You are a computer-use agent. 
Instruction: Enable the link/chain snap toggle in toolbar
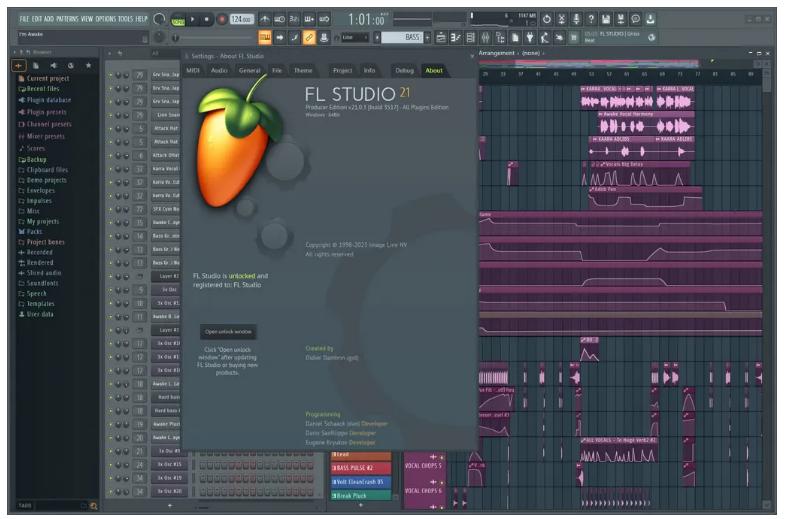tap(309, 37)
